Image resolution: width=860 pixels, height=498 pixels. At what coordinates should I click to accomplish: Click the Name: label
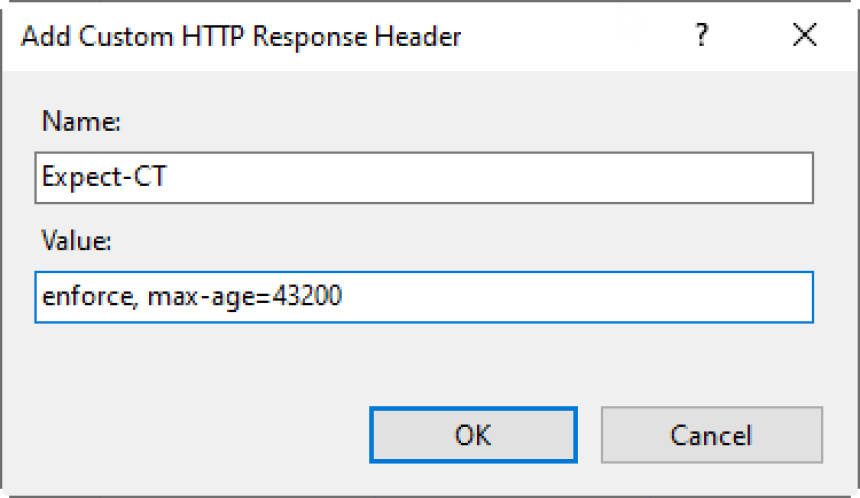pos(81,122)
